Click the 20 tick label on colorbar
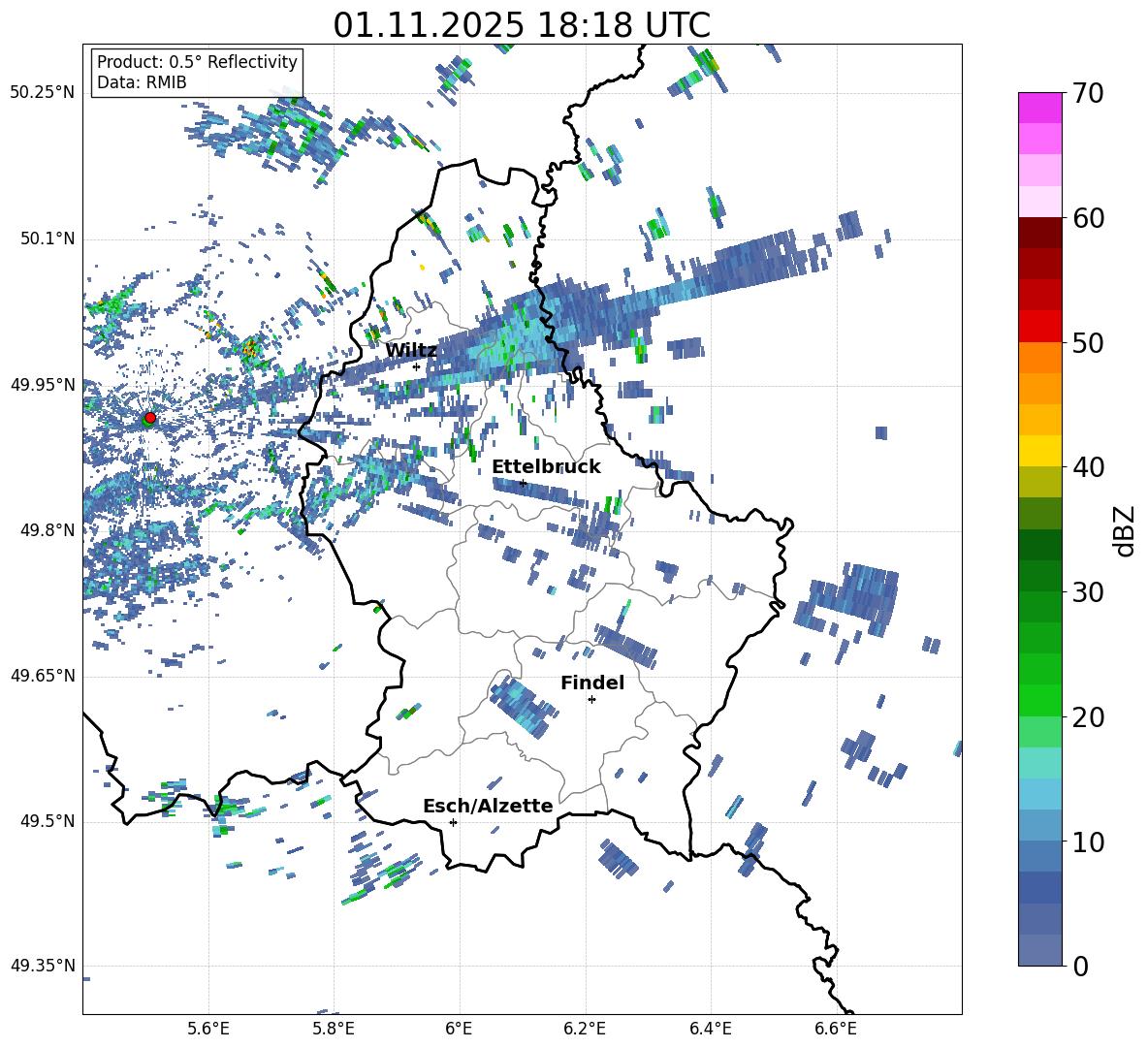 pos(1088,717)
